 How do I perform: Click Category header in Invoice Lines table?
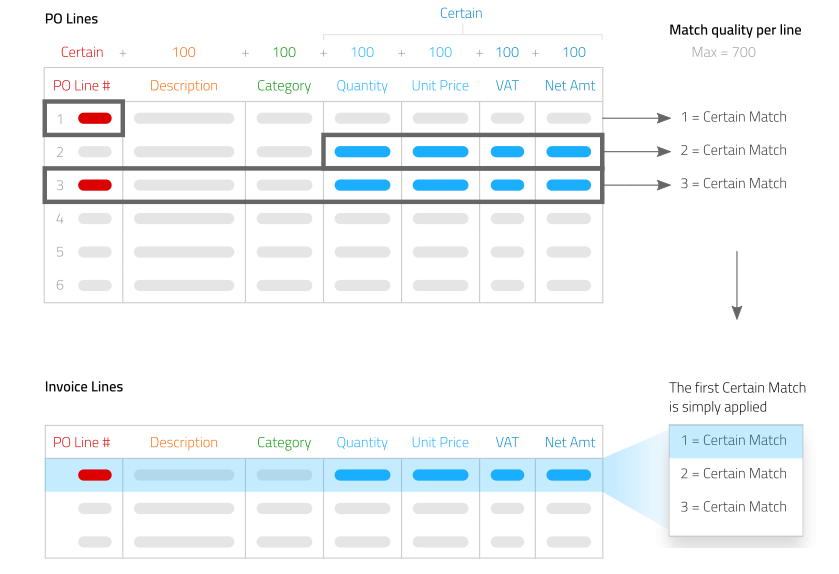284,442
